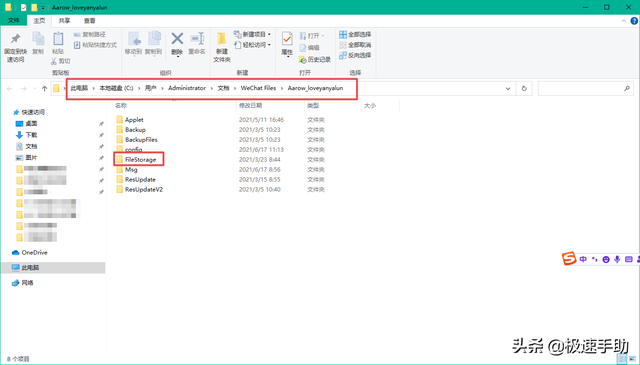
Task: Open the New item dropdown
Action: pyautogui.click(x=252, y=34)
